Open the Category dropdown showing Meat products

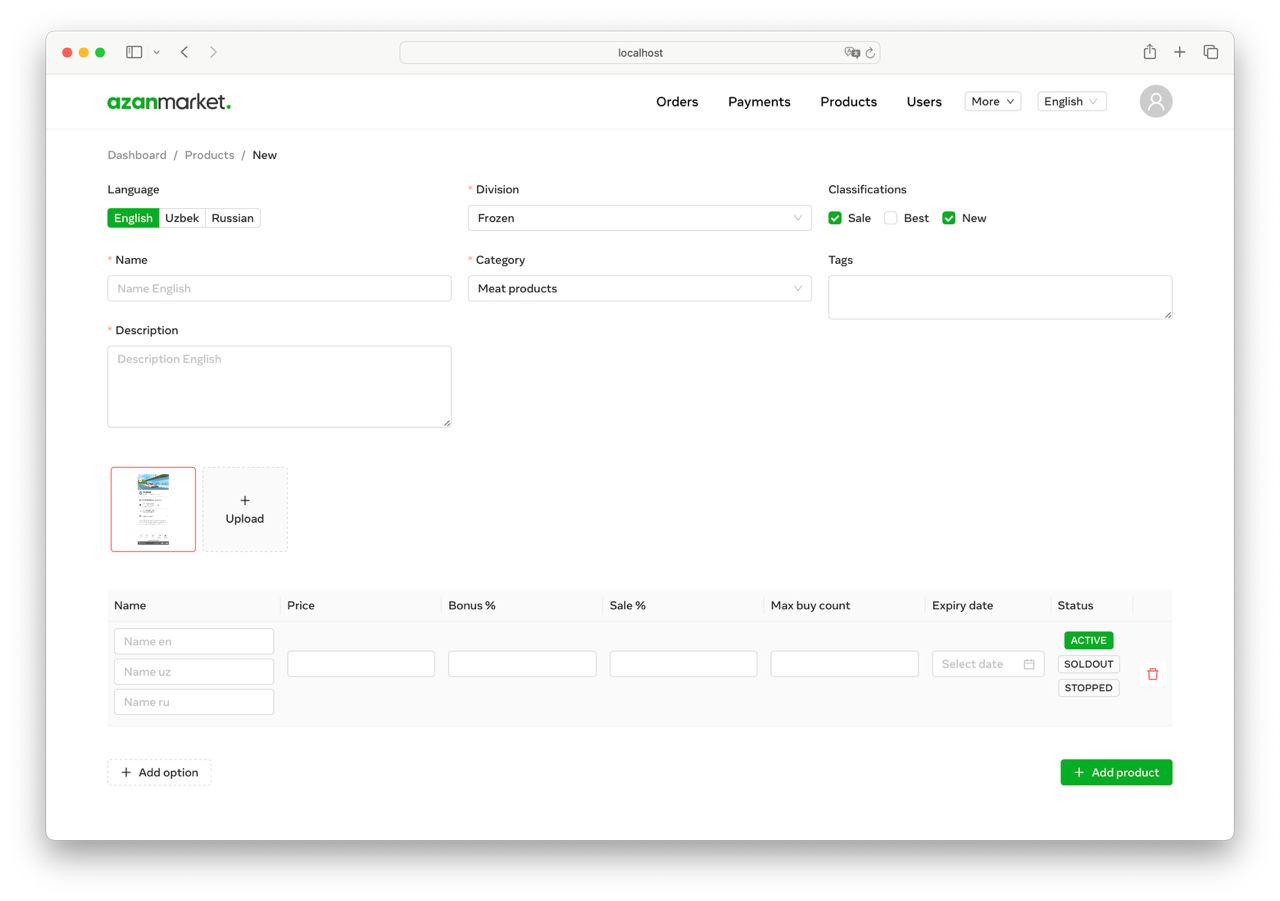tap(639, 288)
